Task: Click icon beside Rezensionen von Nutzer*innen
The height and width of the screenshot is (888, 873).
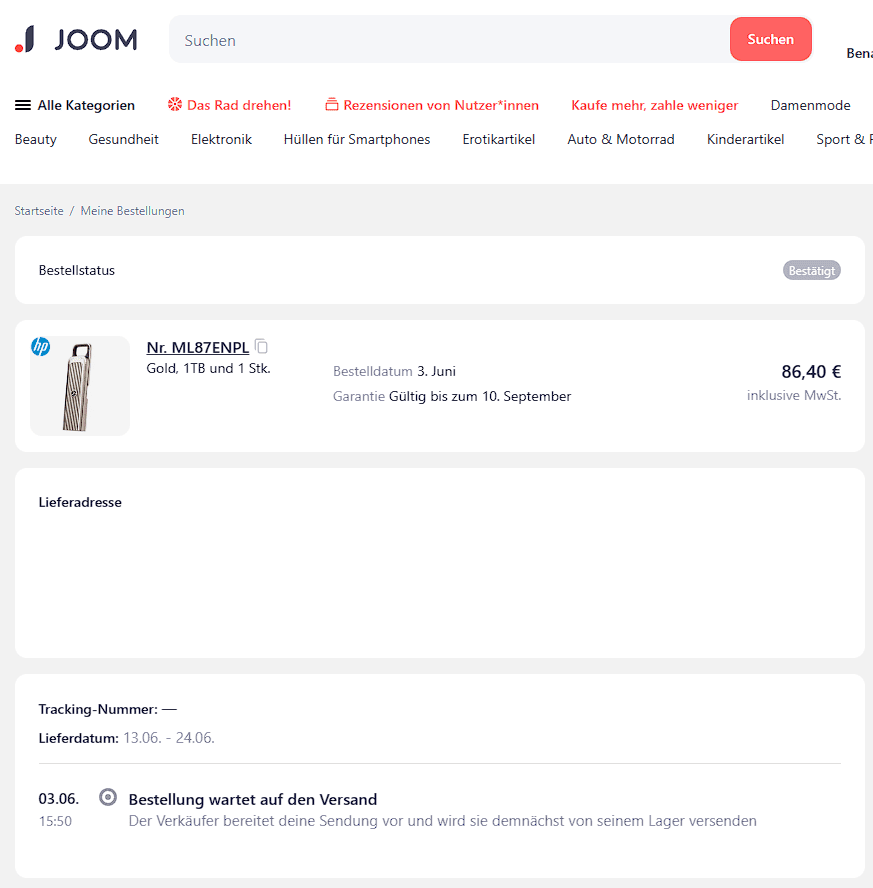Action: (x=332, y=105)
